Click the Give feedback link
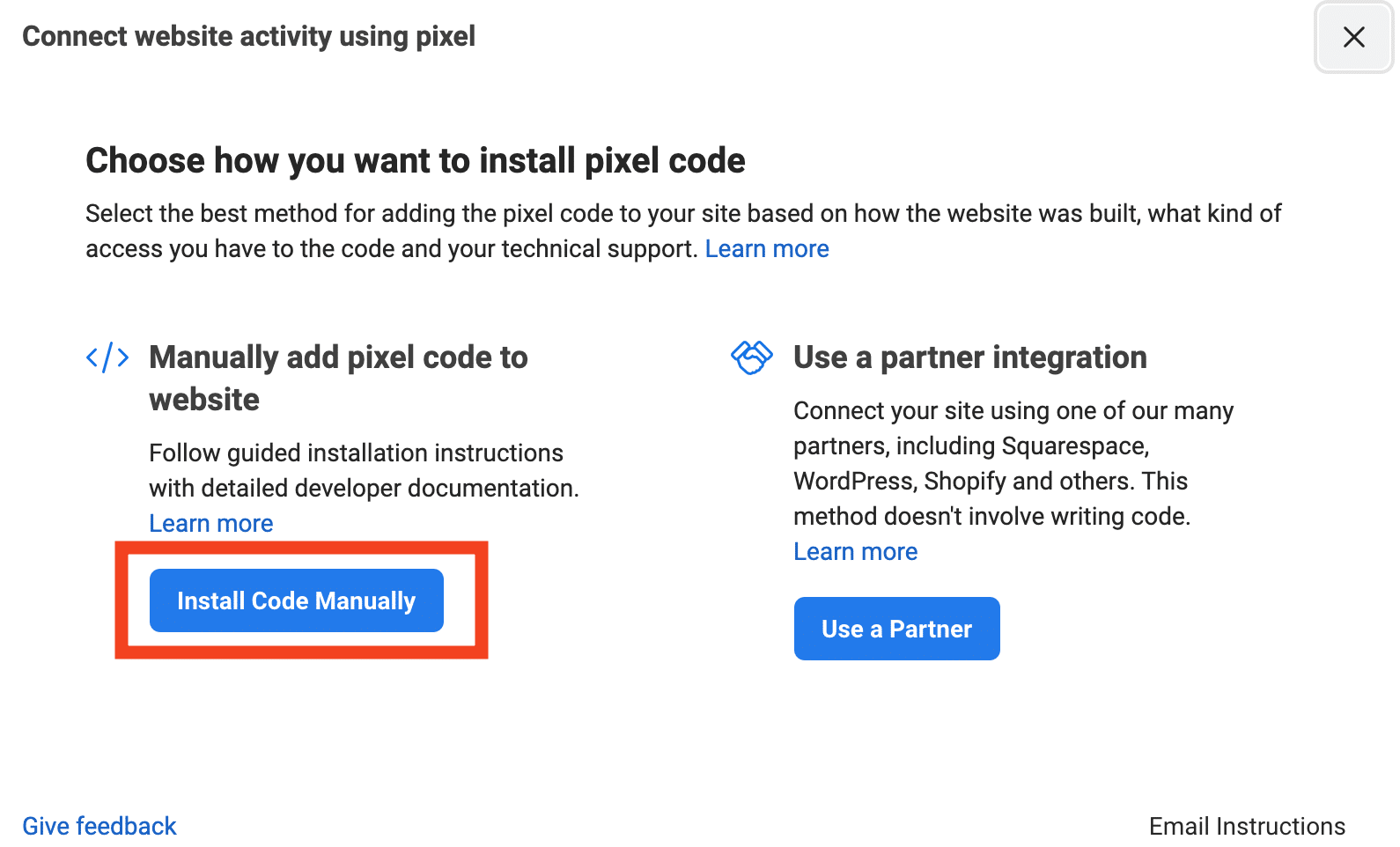Screen dimensions: 1400x847 point(99,826)
